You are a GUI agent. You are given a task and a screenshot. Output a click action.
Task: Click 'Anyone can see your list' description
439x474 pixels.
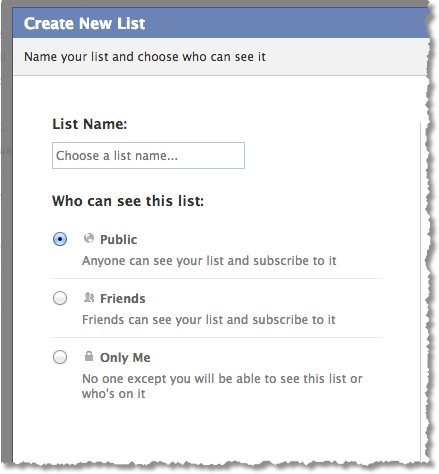click(209, 261)
